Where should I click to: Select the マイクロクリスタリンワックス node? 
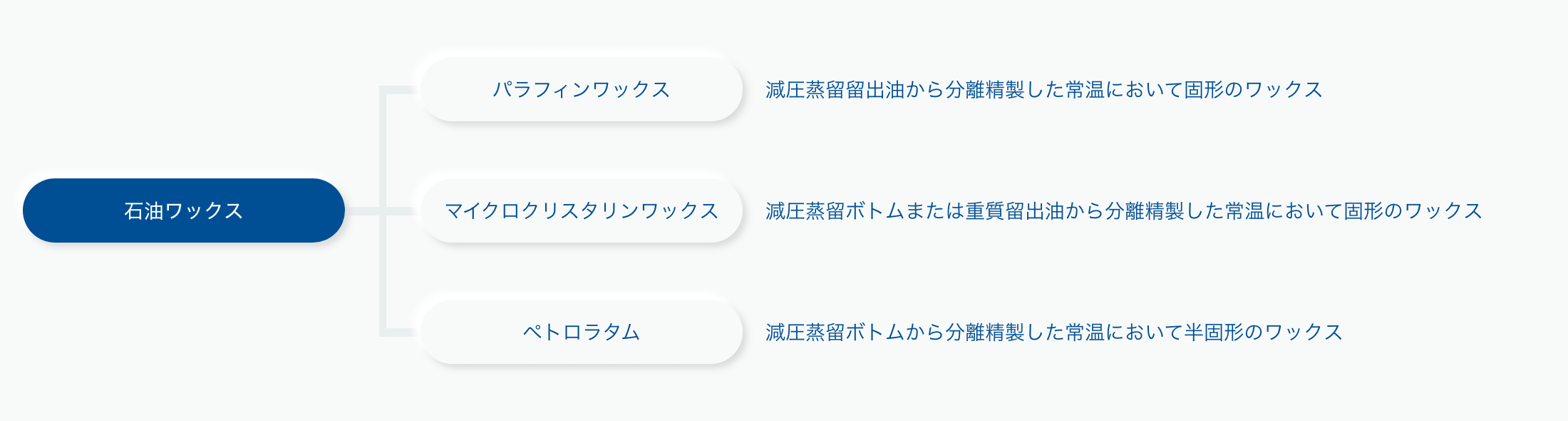[582, 210]
